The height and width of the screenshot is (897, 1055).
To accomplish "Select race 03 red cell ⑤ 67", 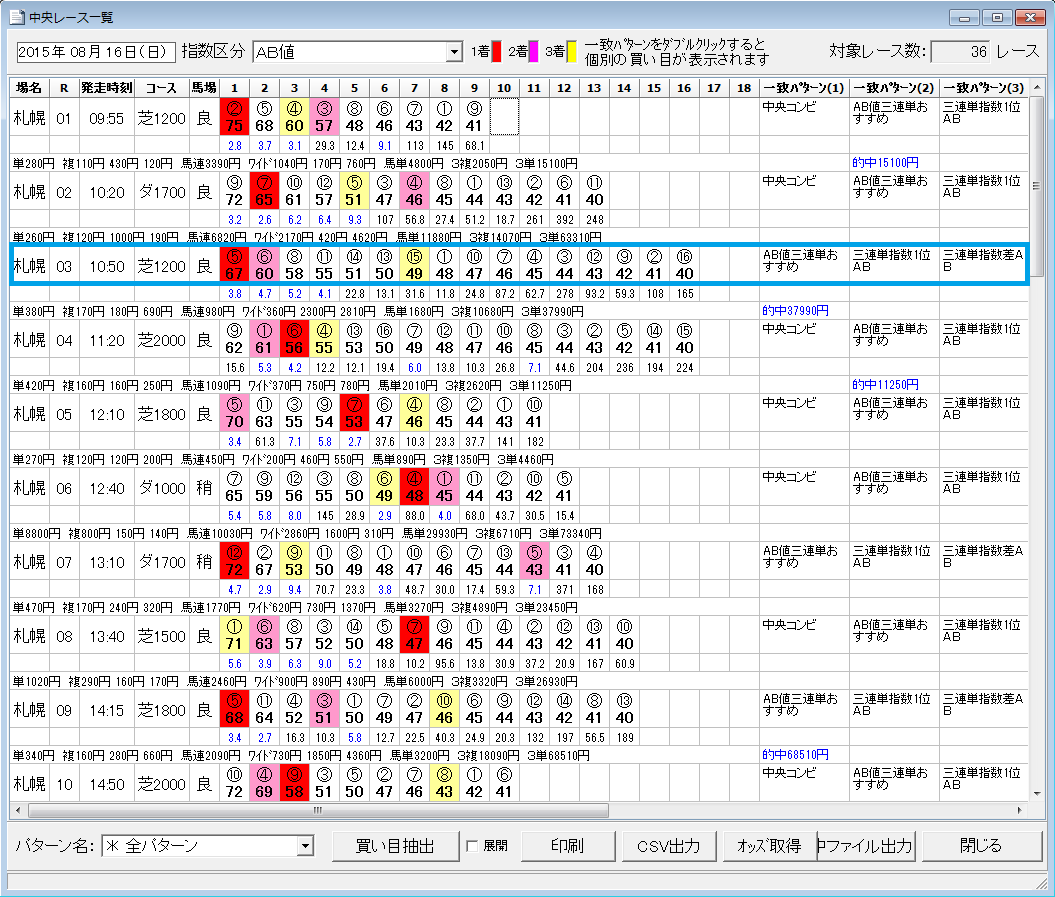I will point(234,264).
